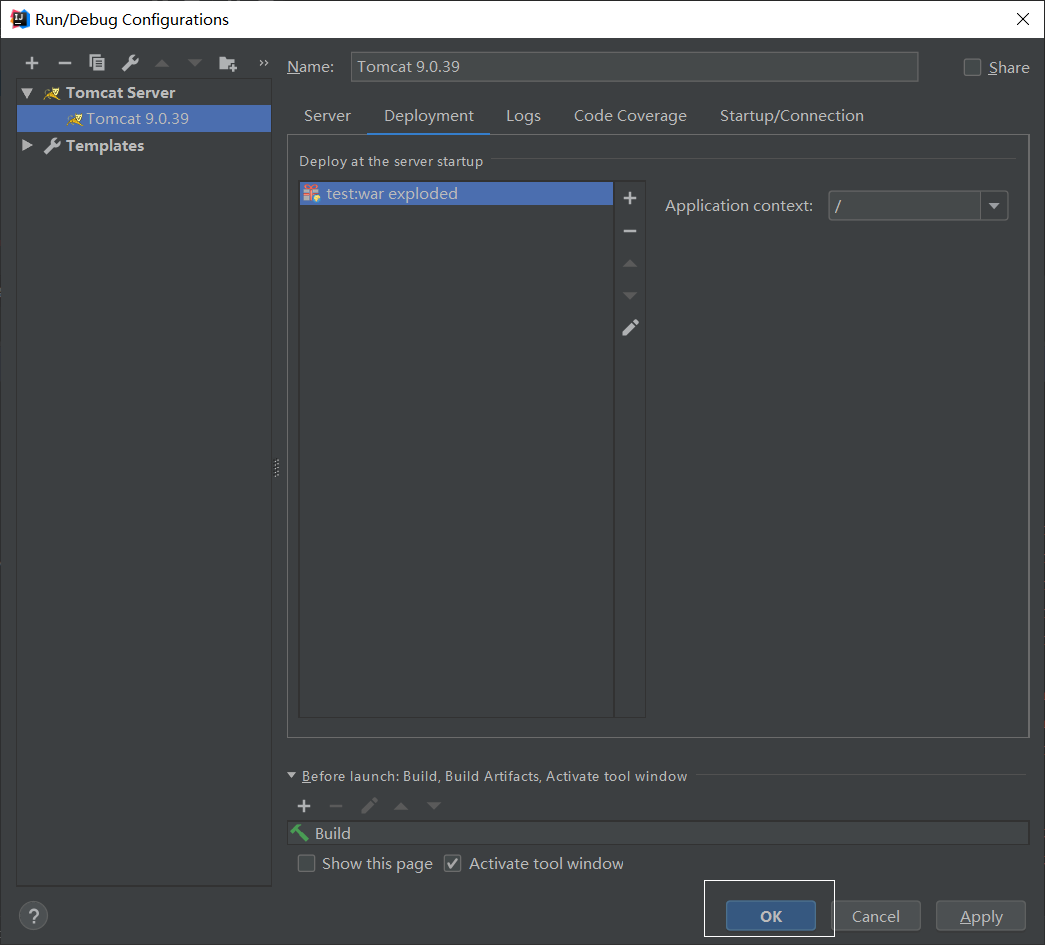1045x945 pixels.
Task: Click the splitter handle between the panels
Action: (277, 469)
